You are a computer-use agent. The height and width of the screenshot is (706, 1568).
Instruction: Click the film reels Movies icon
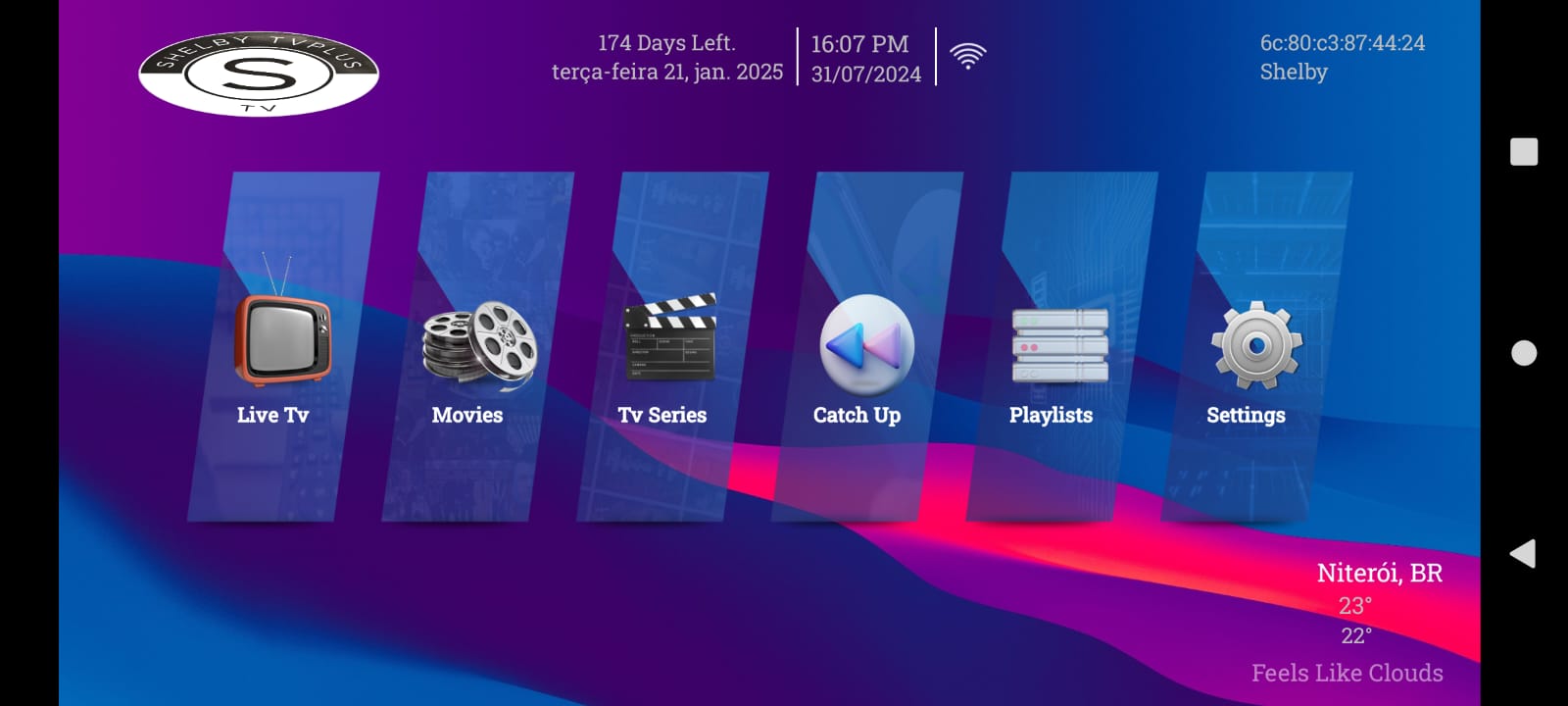479,341
